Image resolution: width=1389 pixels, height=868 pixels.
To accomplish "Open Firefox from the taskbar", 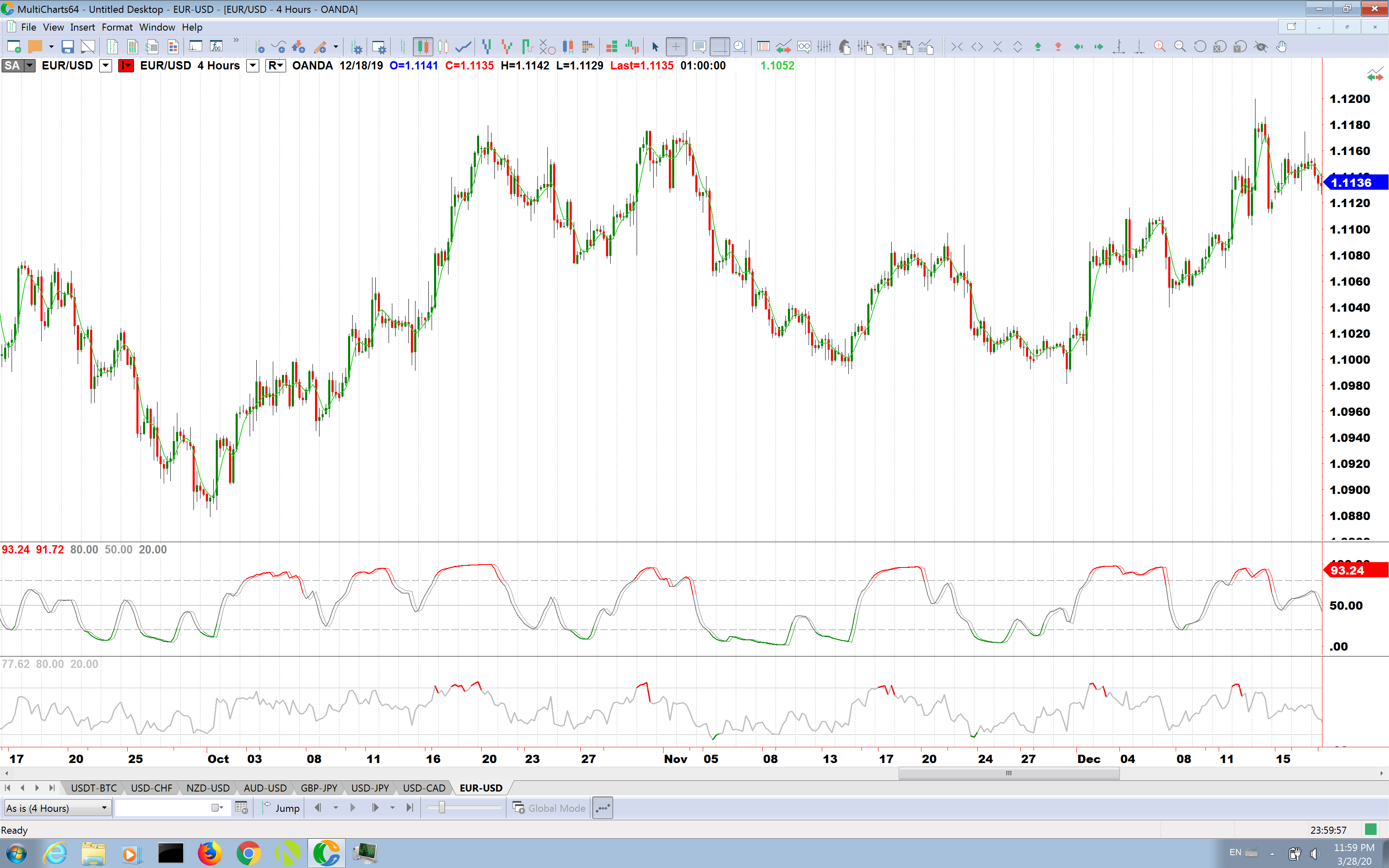I will coord(210,854).
